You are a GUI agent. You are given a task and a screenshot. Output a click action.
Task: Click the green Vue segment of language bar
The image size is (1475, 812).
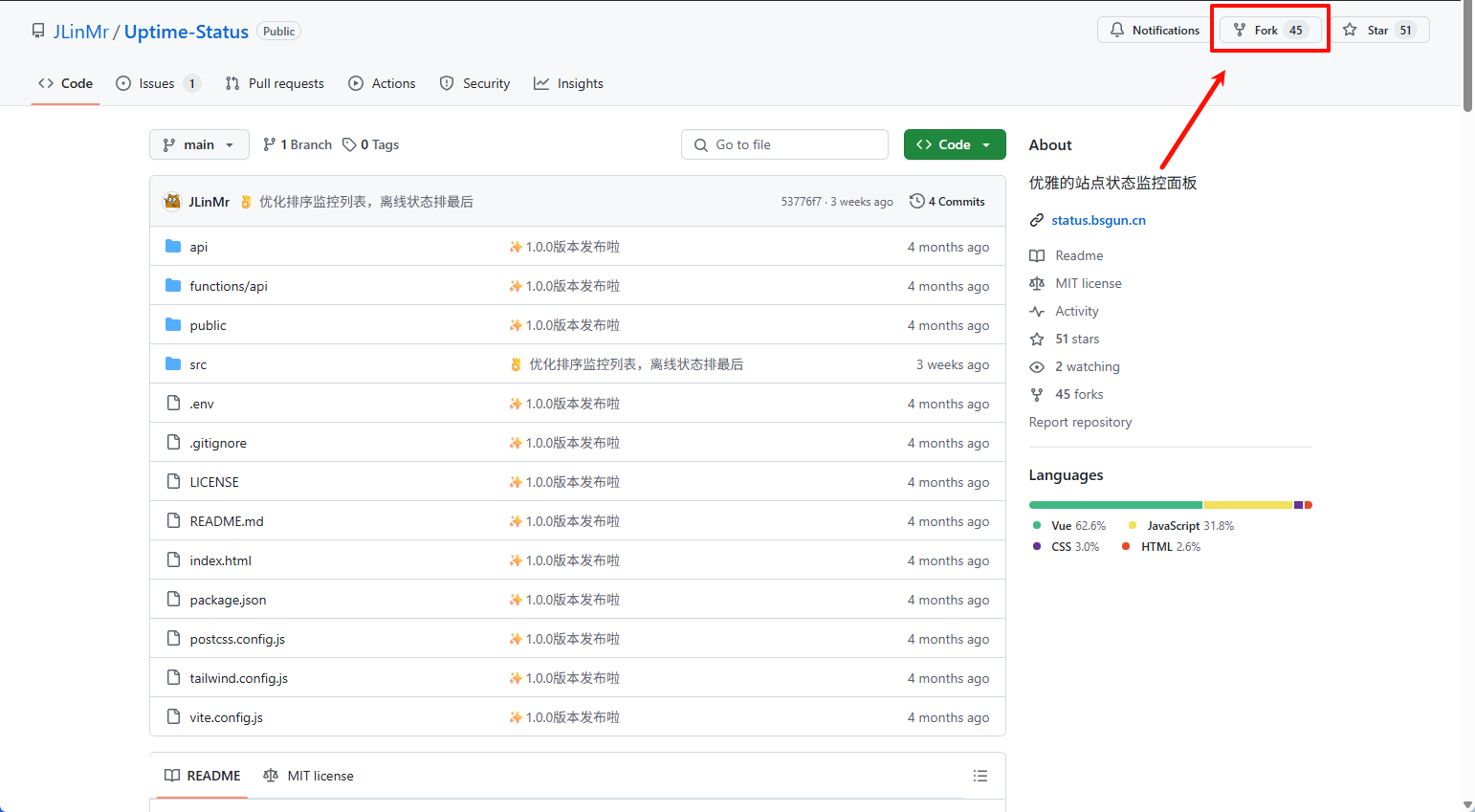click(x=1115, y=505)
